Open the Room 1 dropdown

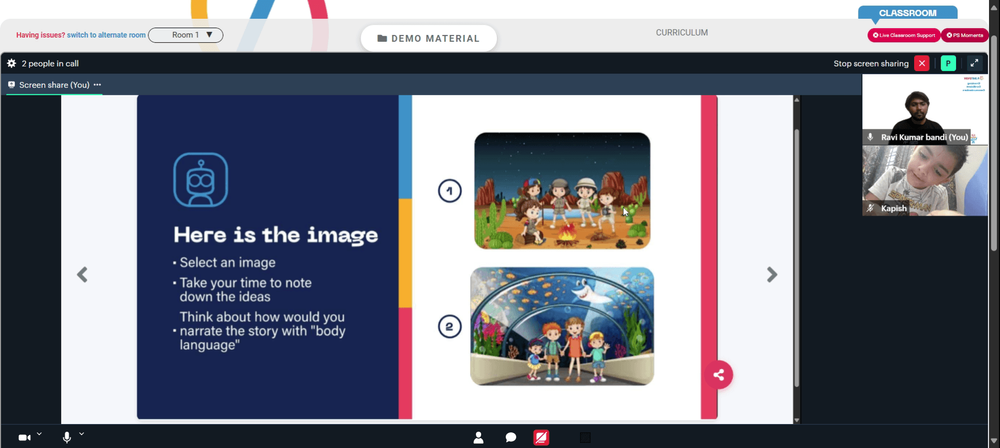(x=186, y=34)
